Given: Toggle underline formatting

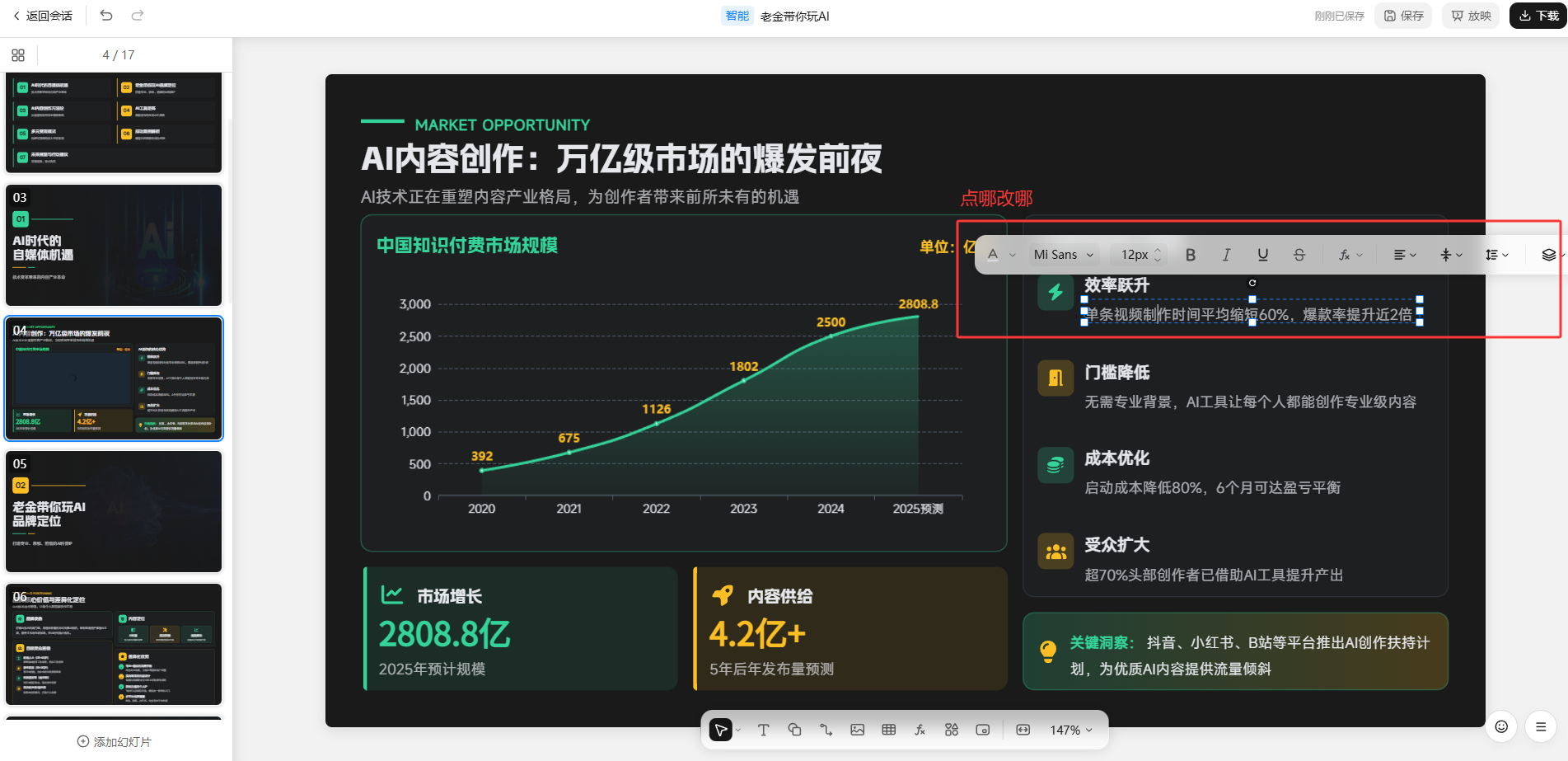Looking at the screenshot, I should click(1263, 255).
